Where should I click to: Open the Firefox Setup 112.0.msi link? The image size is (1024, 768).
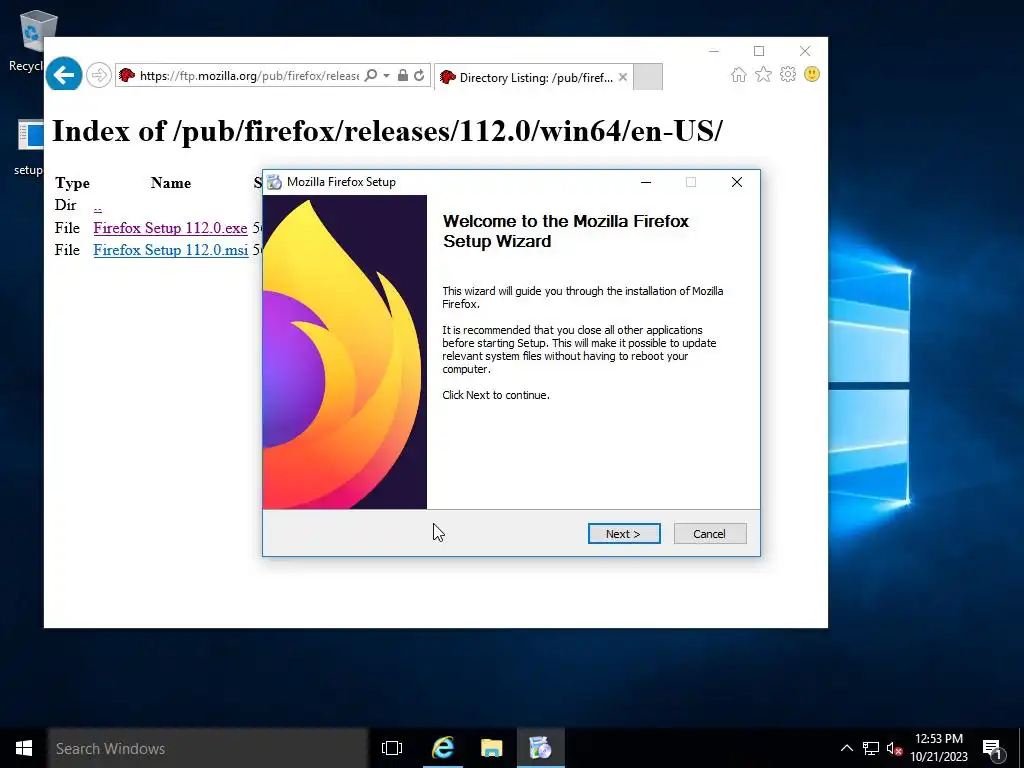170,250
